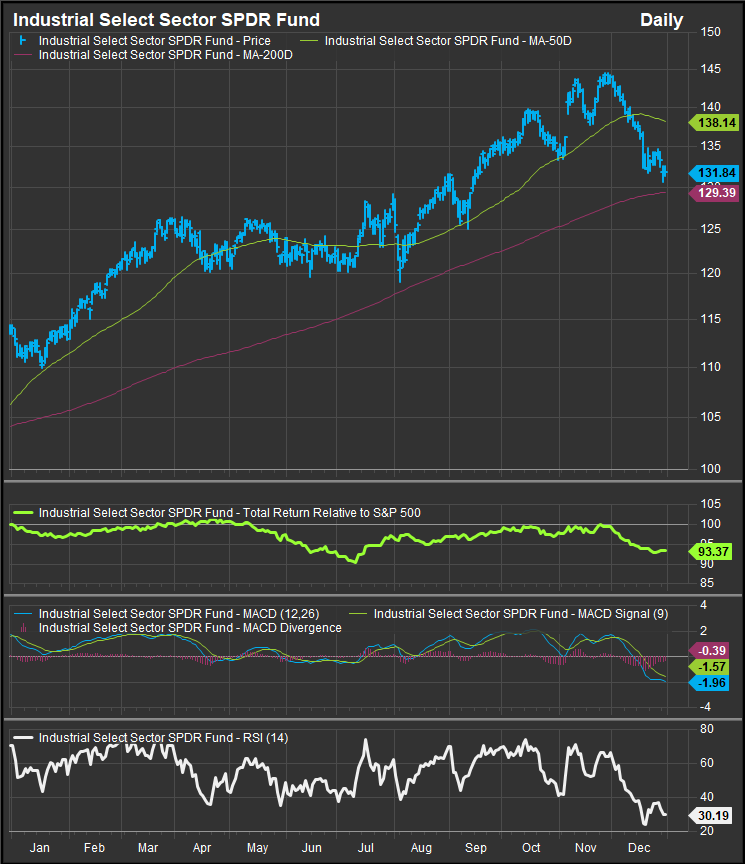Click the Price legend marker icon
The width and height of the screenshot is (745, 864).
pos(23,41)
